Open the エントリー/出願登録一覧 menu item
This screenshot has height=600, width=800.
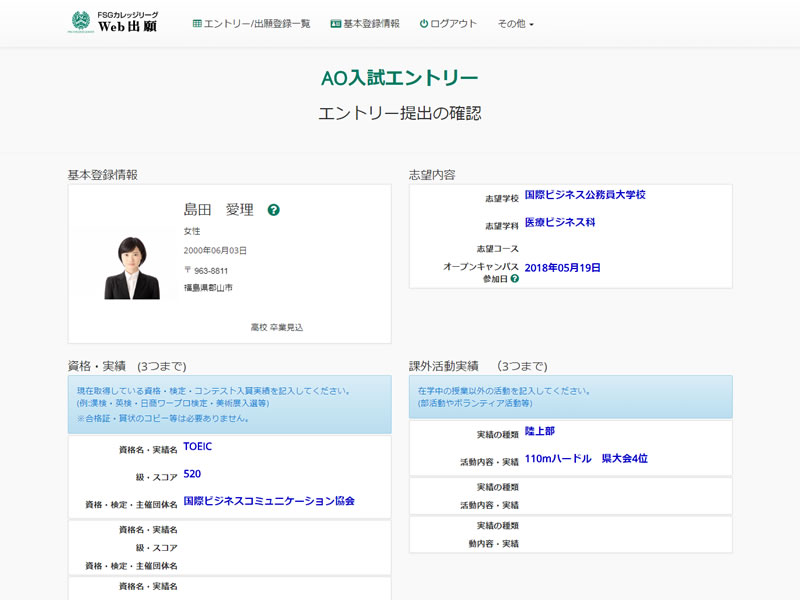click(x=257, y=23)
